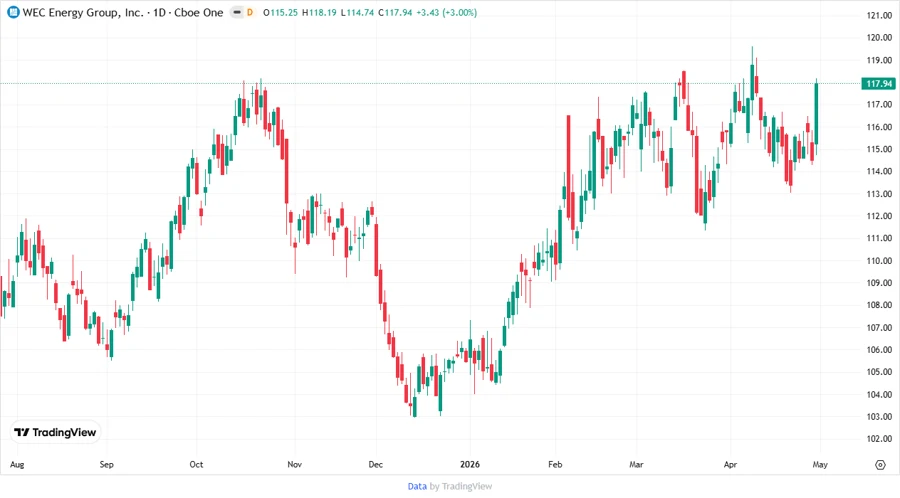Click the WEC Energy Group, Inc. title
The image size is (900, 498).
[x=83, y=13]
